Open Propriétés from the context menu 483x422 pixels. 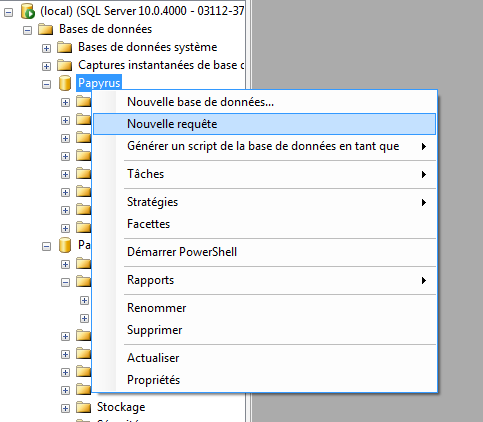[x=264, y=380]
